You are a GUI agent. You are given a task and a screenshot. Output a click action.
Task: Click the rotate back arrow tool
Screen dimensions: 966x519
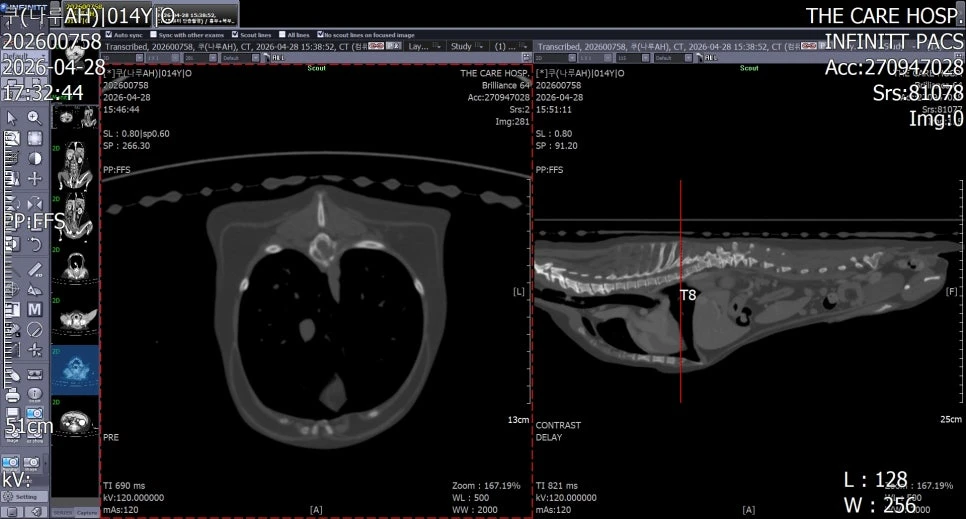pyautogui.click(x=35, y=245)
